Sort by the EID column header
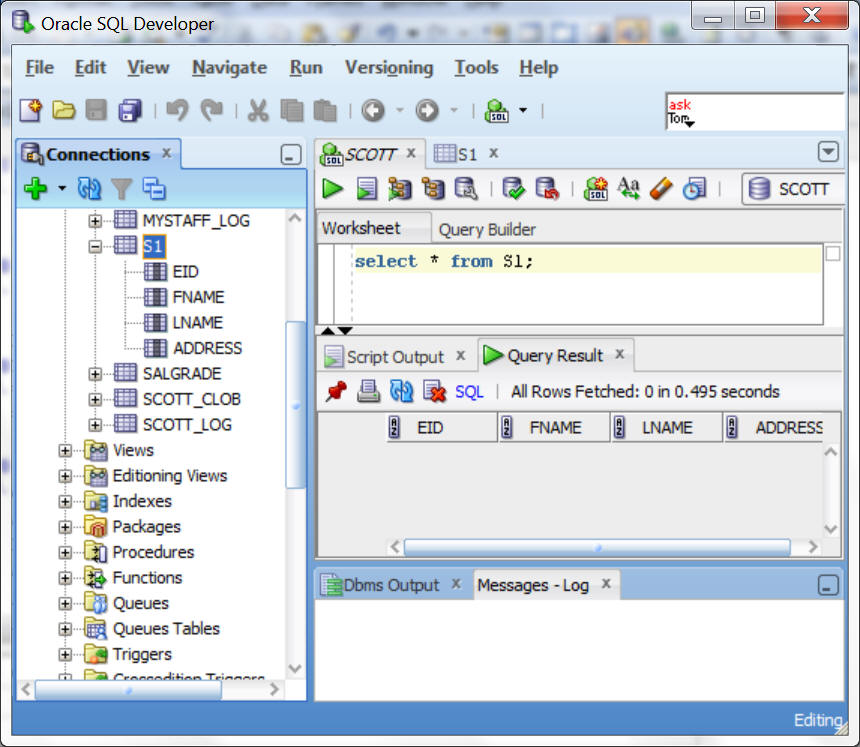Image resolution: width=860 pixels, height=747 pixels. coord(442,427)
